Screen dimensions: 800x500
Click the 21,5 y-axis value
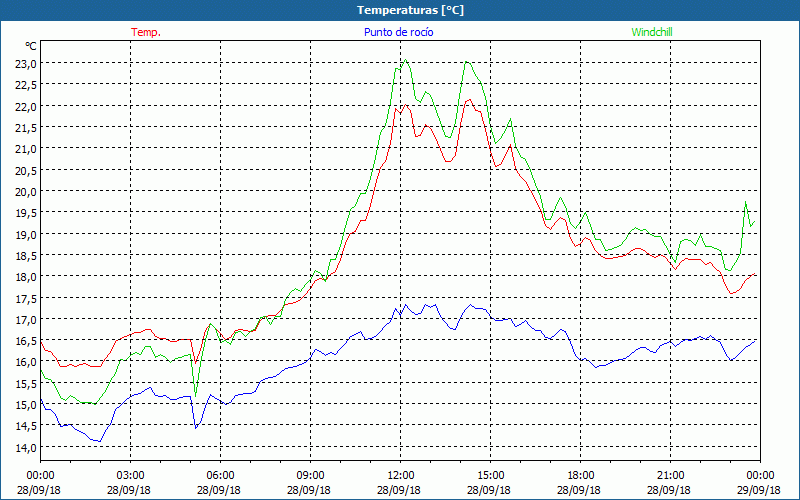pyautogui.click(x=26, y=128)
